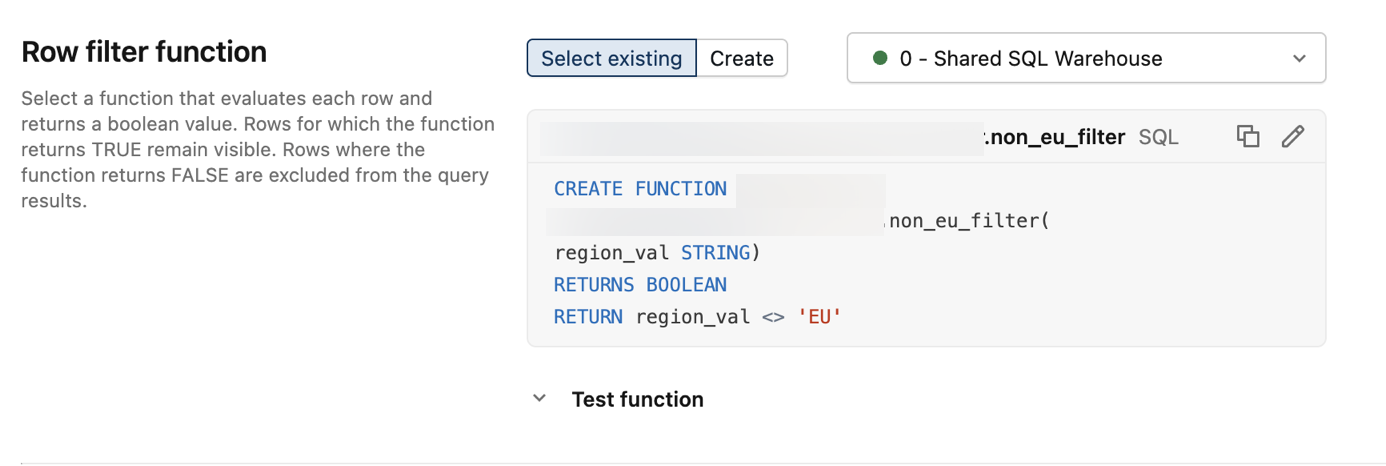
Task: Open the Shared SQL Warehouse dropdown
Action: pyautogui.click(x=1085, y=58)
